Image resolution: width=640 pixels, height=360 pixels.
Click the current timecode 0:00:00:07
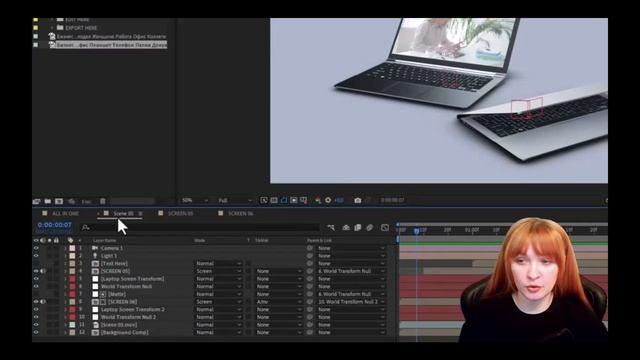pyautogui.click(x=54, y=225)
